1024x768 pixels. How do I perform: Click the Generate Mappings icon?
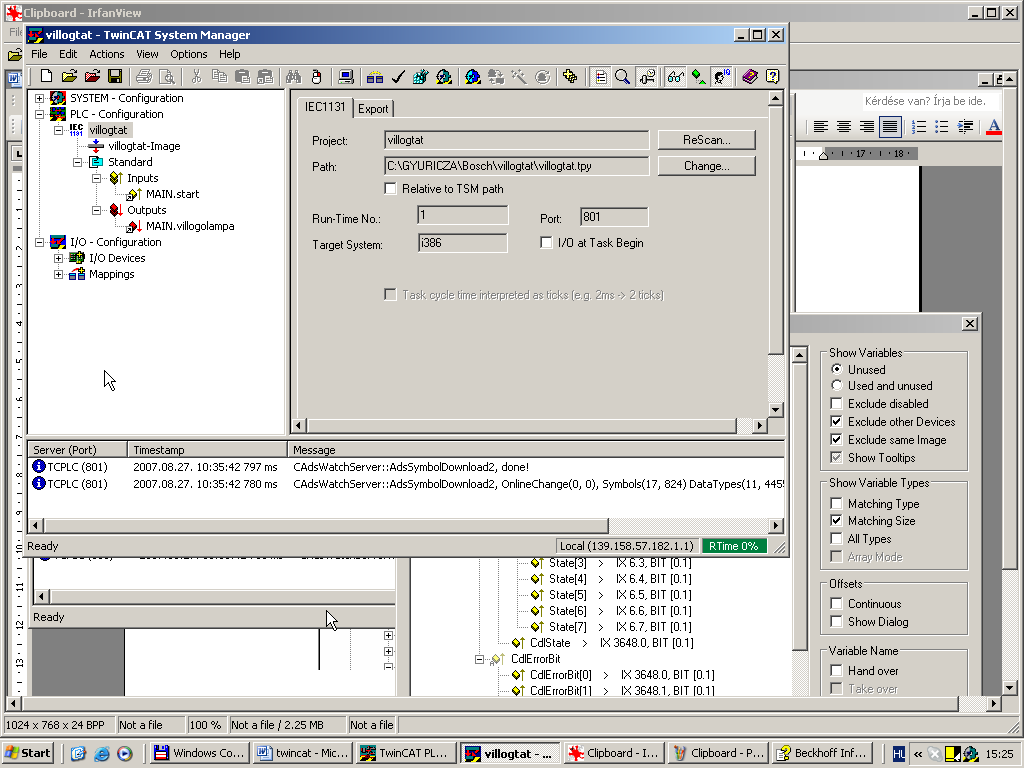[375, 77]
